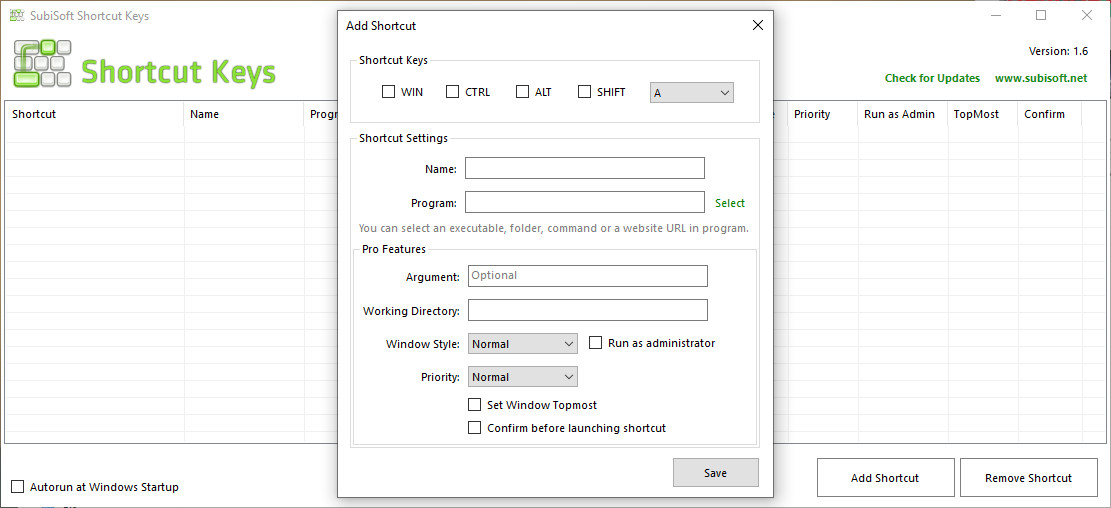Click the Name text field

[x=584, y=168]
